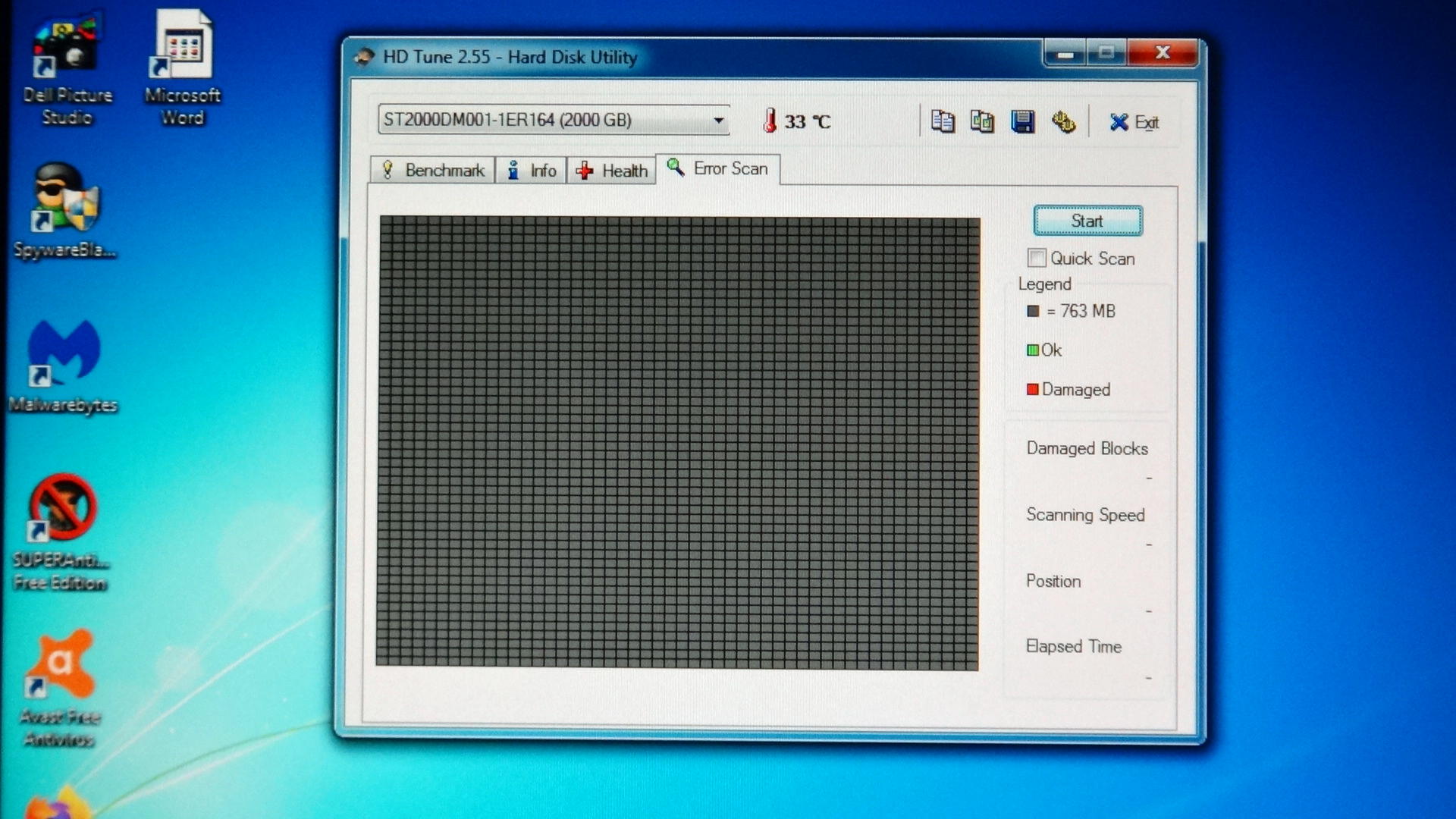Open SUPERAntiSpyware Free Edition shortcut
The image size is (1456, 819).
61,533
